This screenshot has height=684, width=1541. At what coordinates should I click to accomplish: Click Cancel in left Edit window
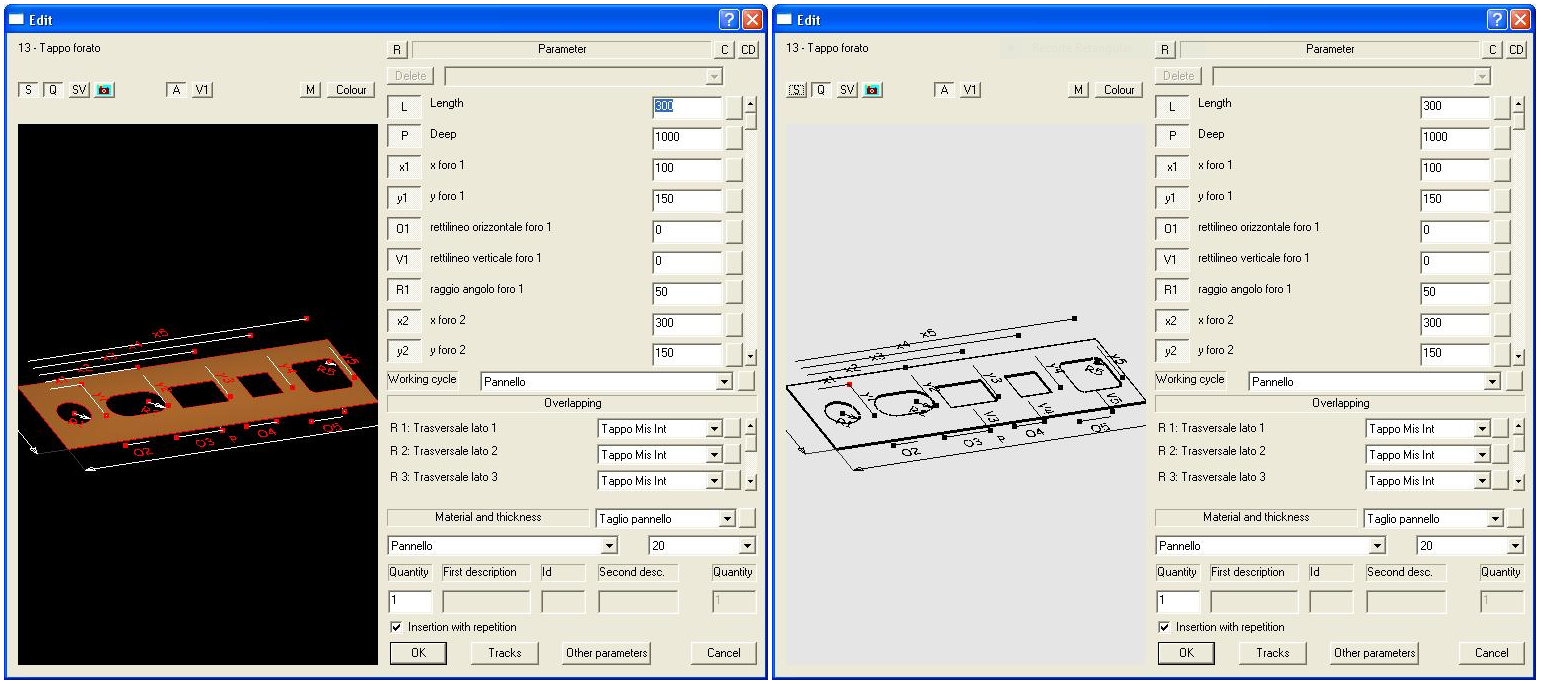coord(724,653)
